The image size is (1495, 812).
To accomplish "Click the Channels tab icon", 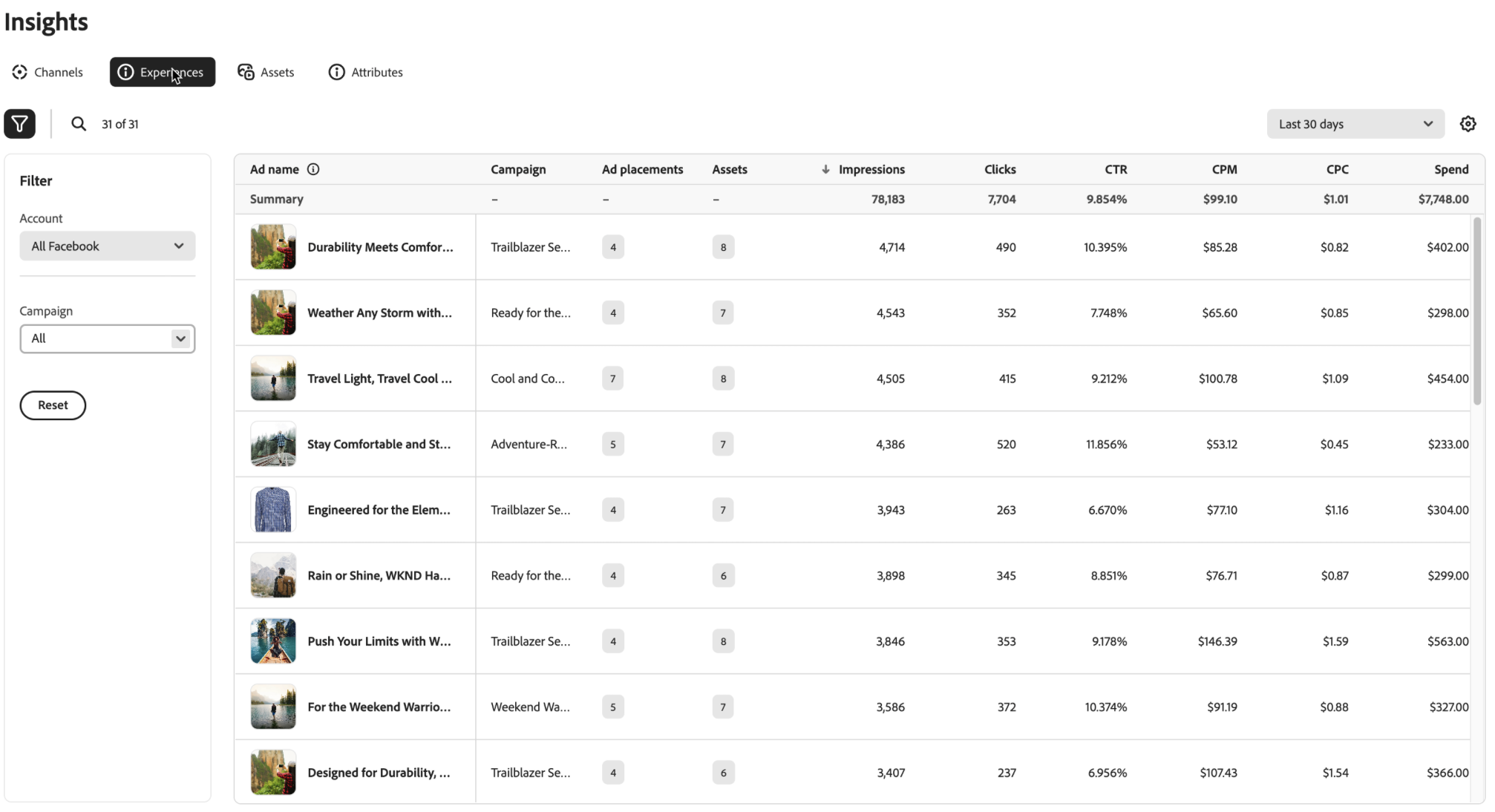I will coord(20,72).
